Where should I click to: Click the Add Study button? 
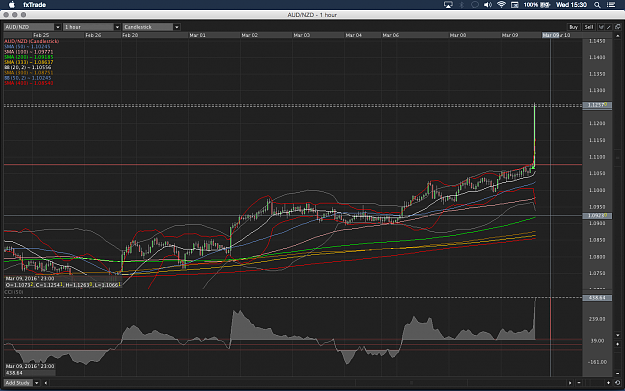click(18, 383)
